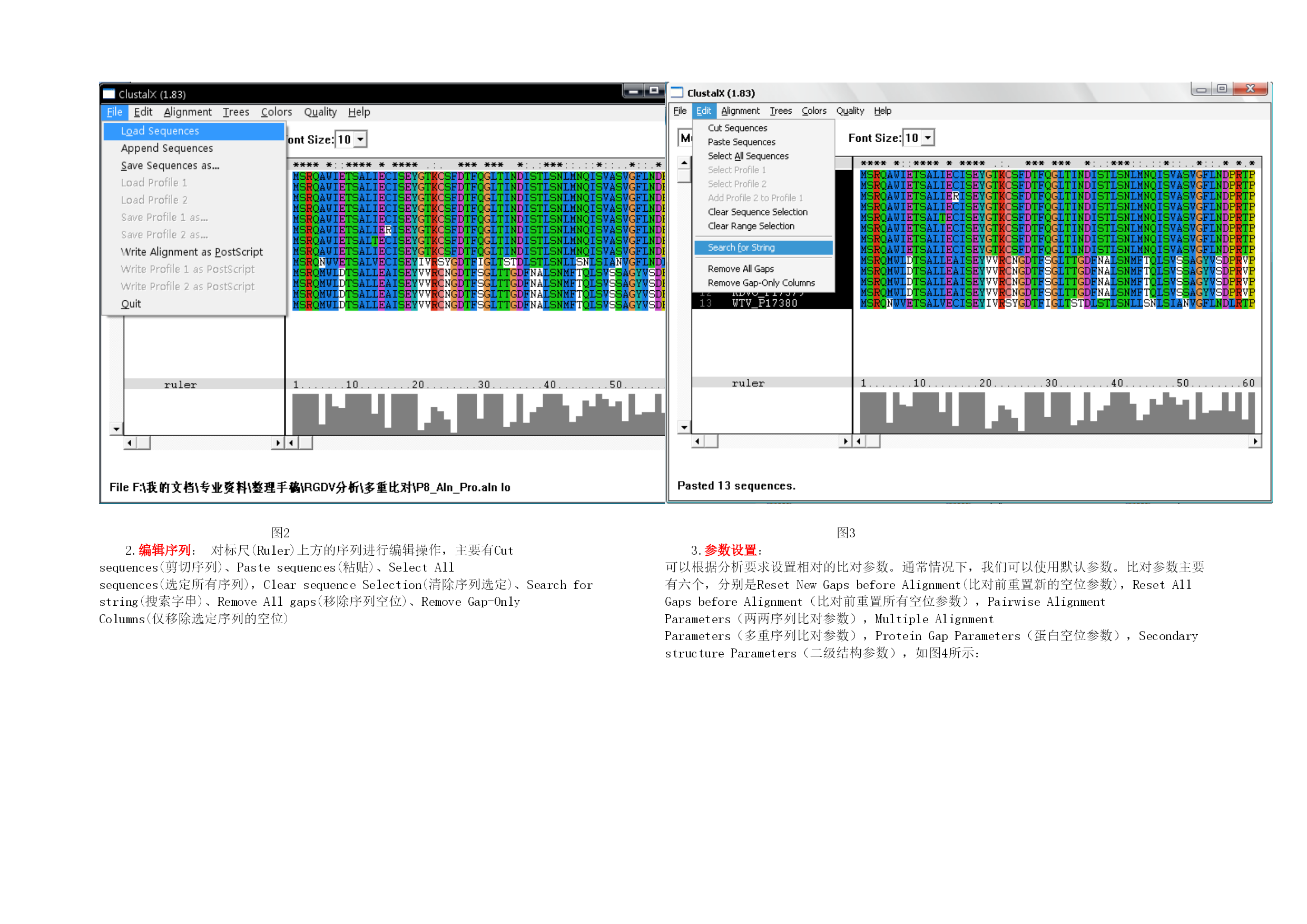
Task: Click right window vertical scroll down arrow
Action: click(684, 427)
